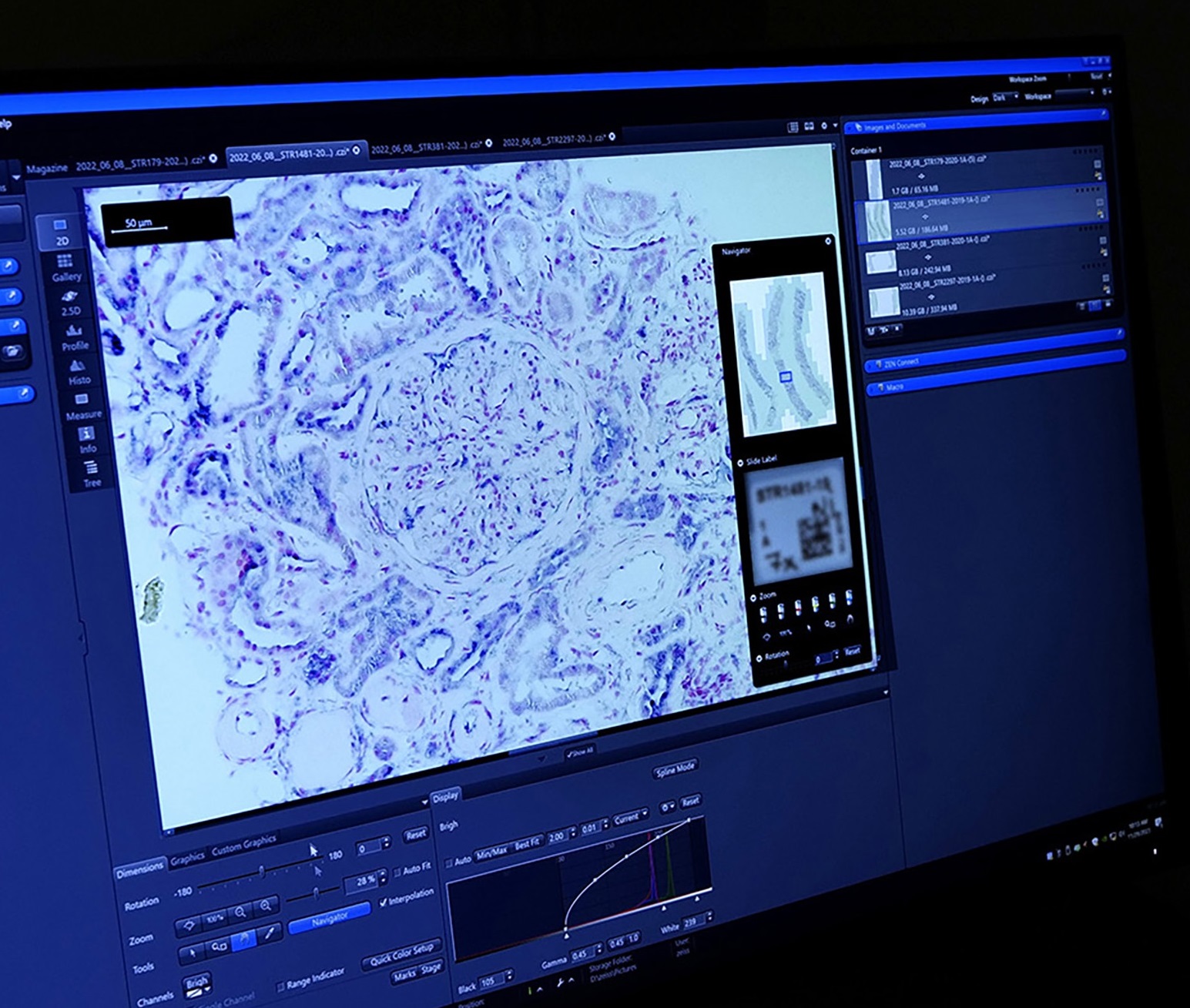
Task: Toggle the Range Indicator checkbox
Action: pyautogui.click(x=280, y=986)
